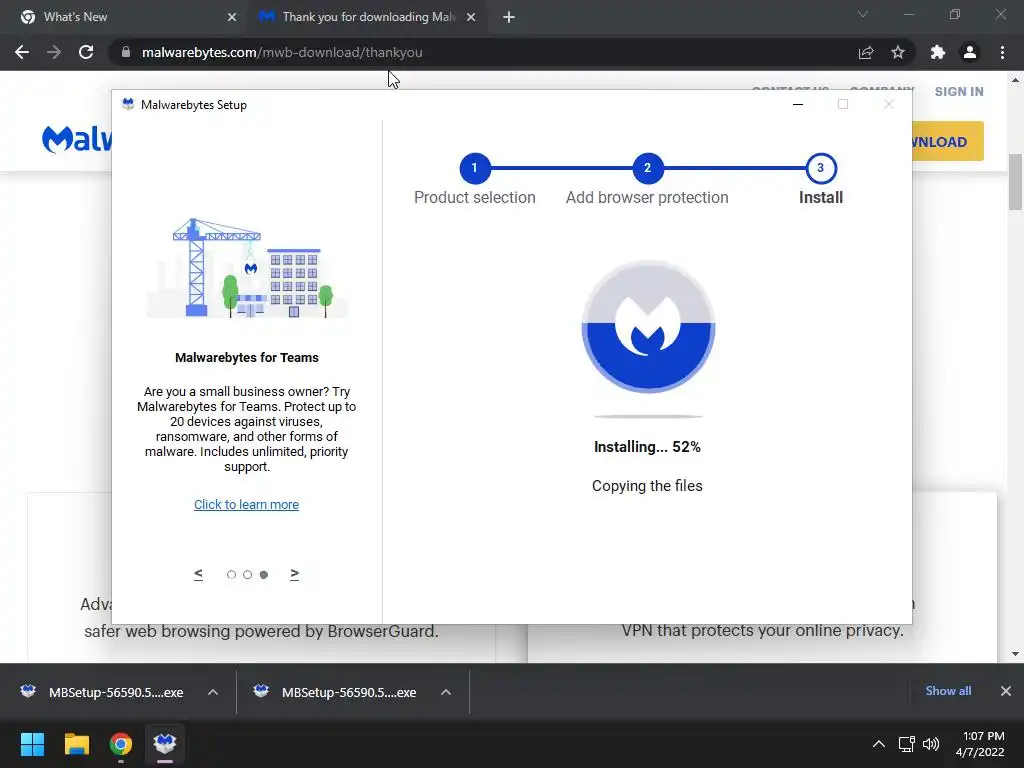The width and height of the screenshot is (1024, 768).
Task: Click the address bar lock icon
Action: [x=126, y=52]
